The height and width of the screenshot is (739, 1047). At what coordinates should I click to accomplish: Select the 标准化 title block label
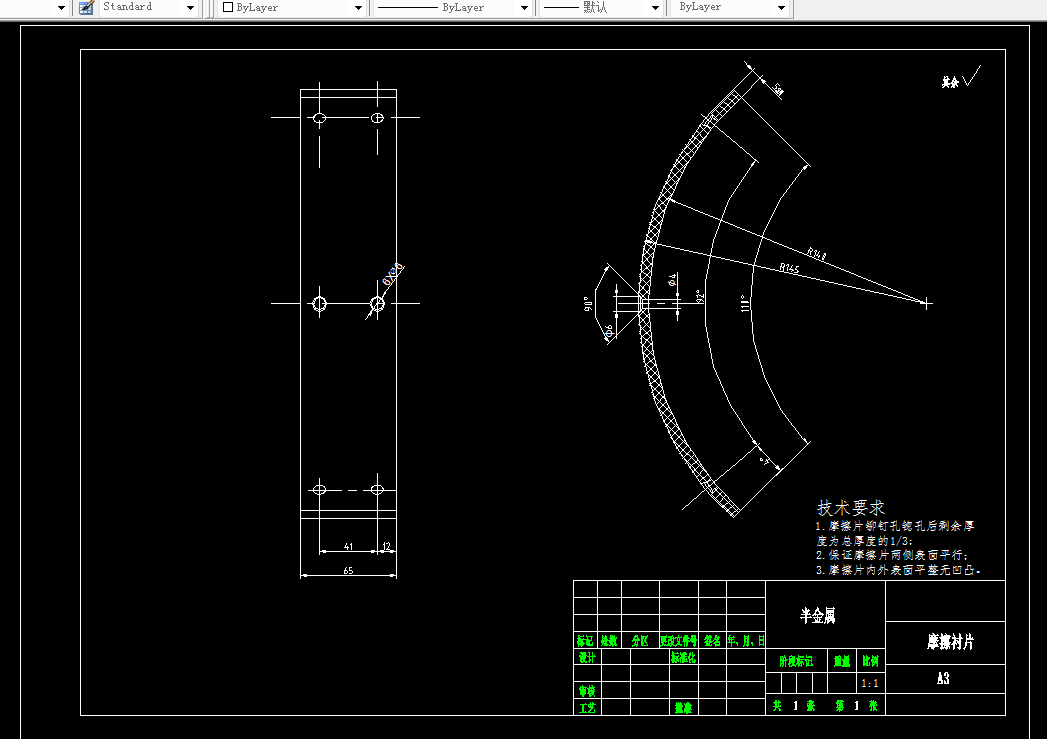pyautogui.click(x=683, y=658)
